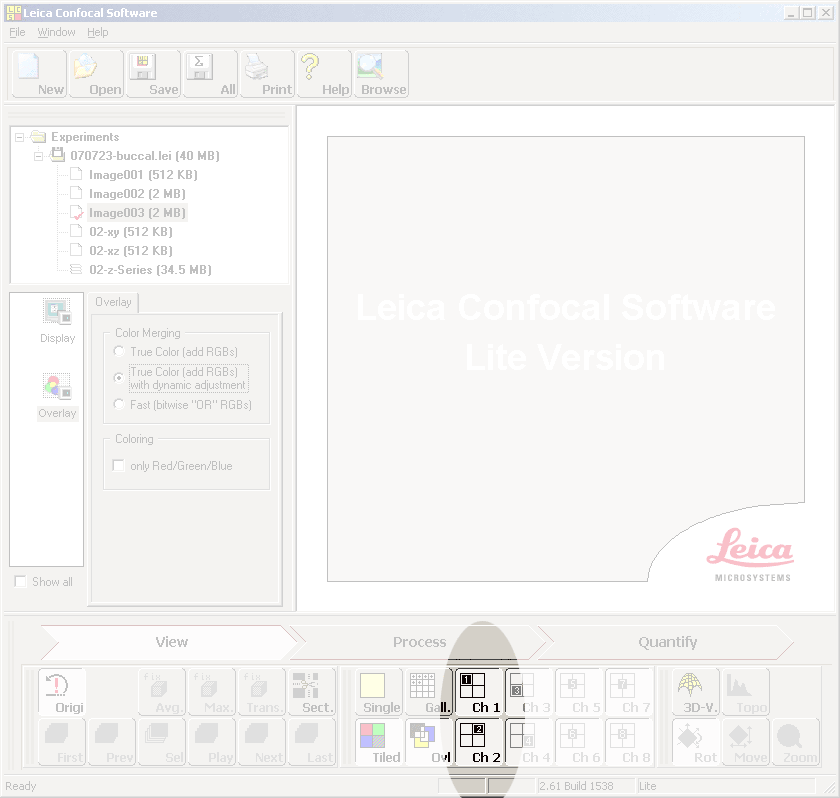Show channel Ch 7
The width and height of the screenshot is (840, 798).
(x=629, y=692)
